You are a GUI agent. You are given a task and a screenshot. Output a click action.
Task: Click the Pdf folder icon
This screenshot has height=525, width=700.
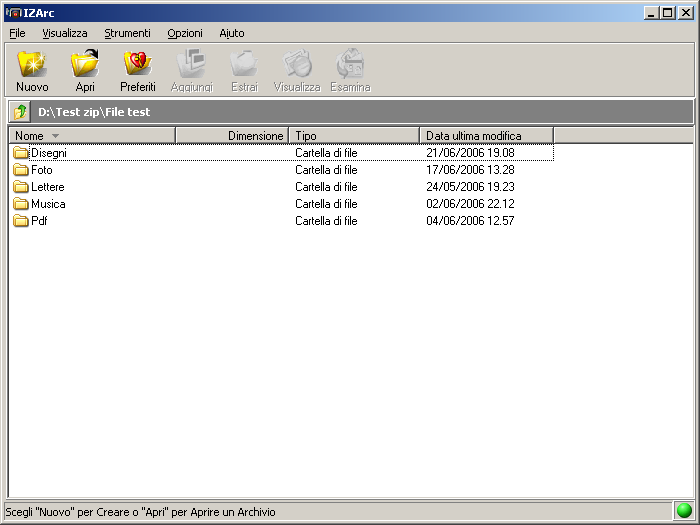click(21, 221)
